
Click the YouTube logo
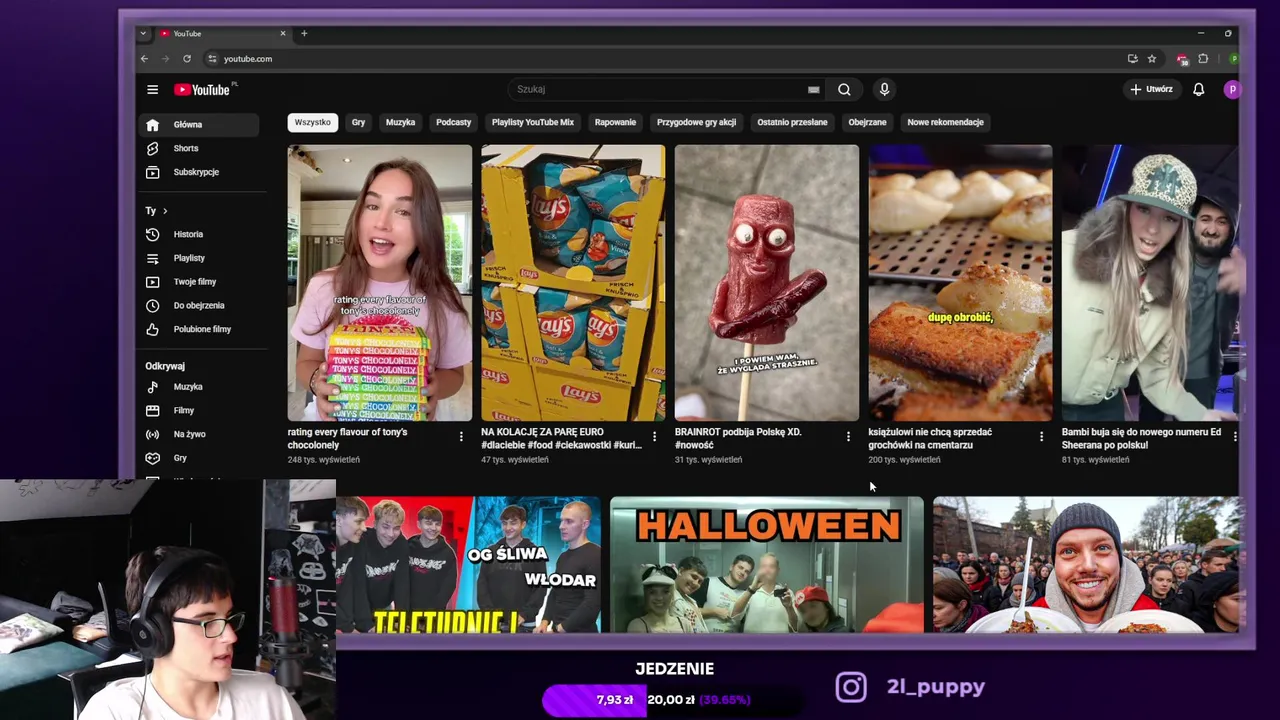tap(204, 90)
